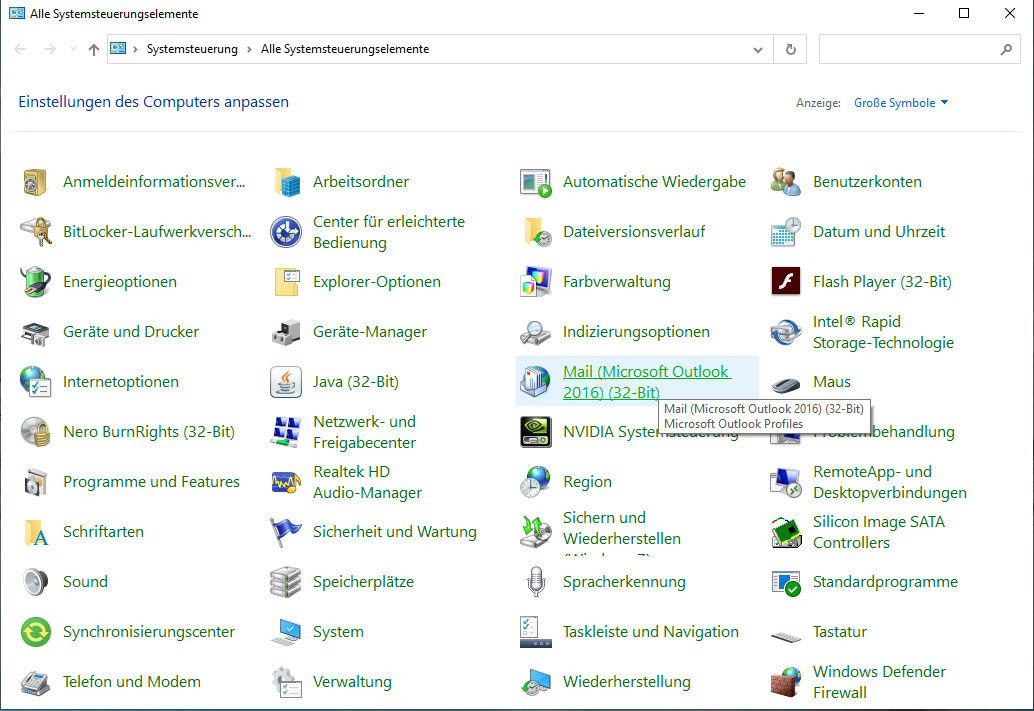Open recent locations dropdown arrow
Image resolution: width=1034 pixels, height=711 pixels.
click(x=73, y=49)
